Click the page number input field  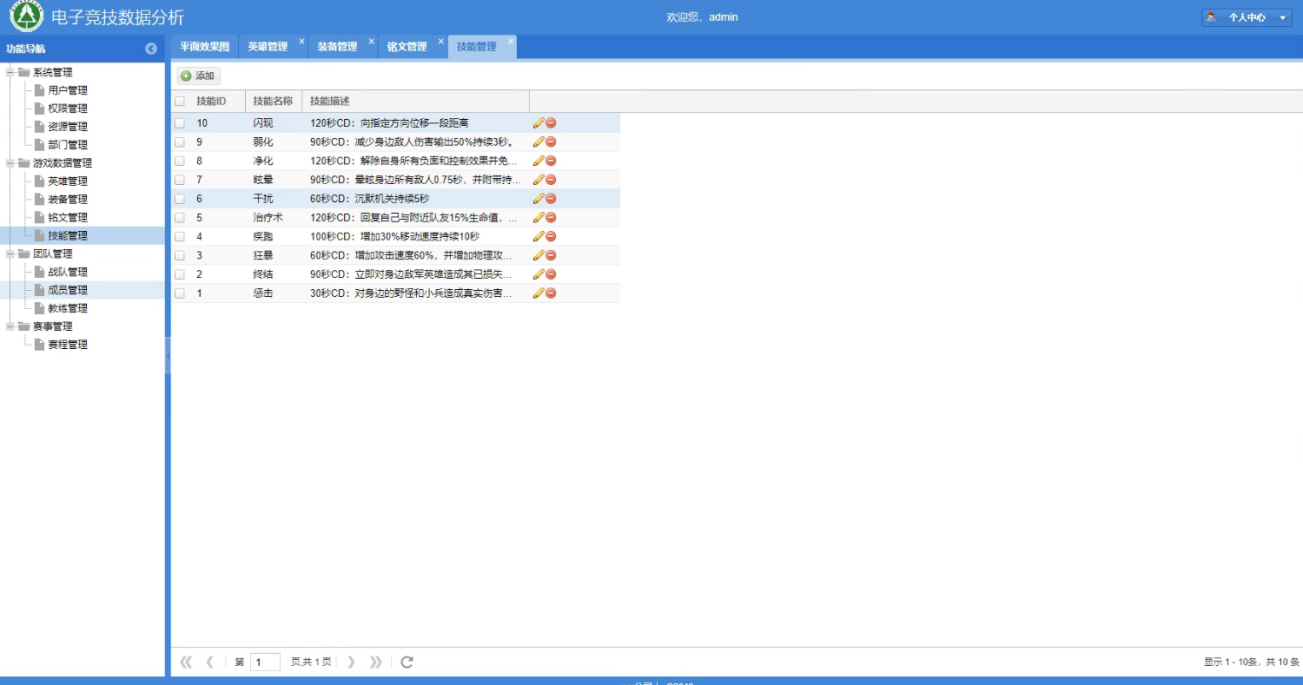tap(265, 661)
